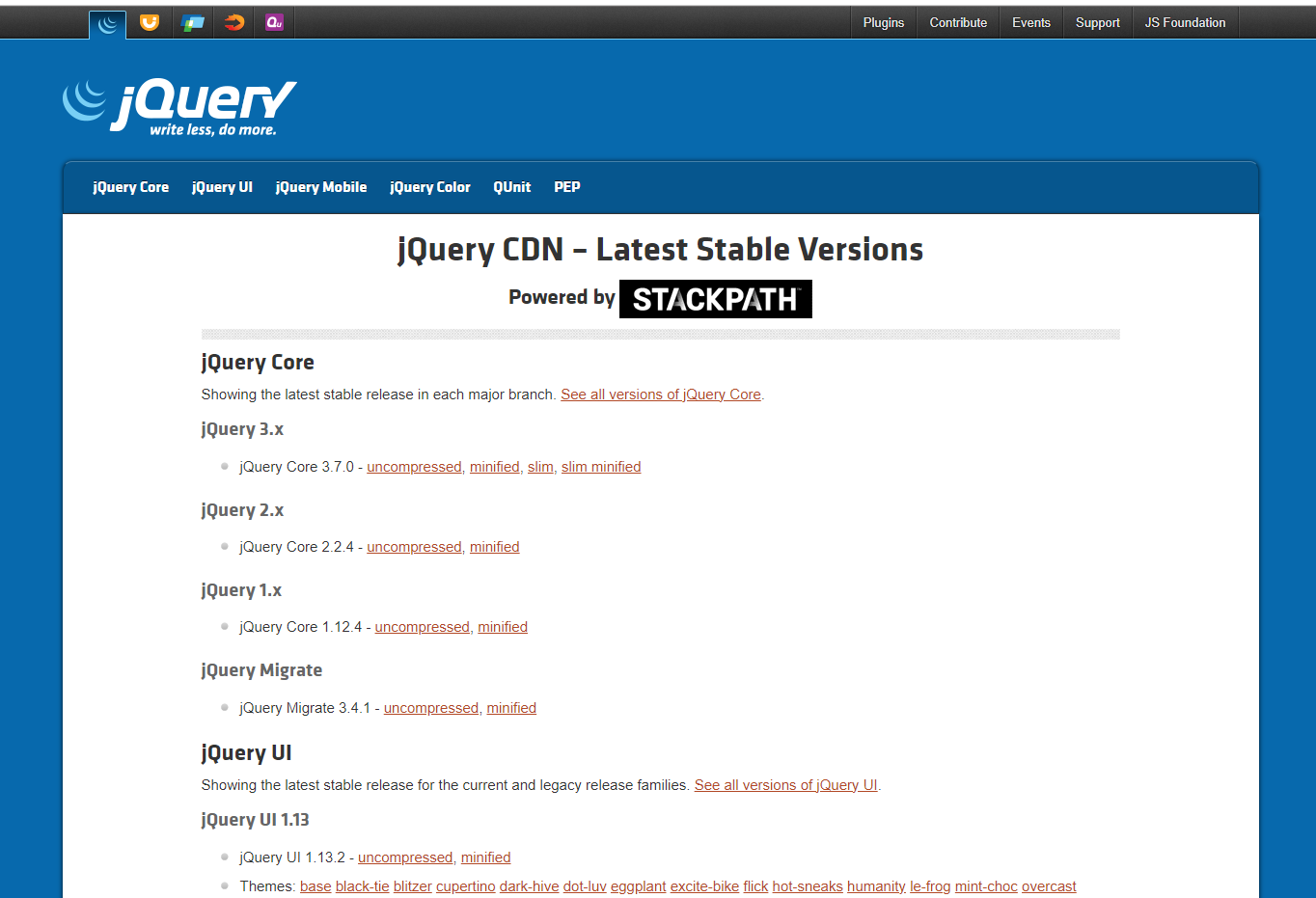Open the Events menu item
This screenshot has width=1316, height=898.
coord(1031,22)
